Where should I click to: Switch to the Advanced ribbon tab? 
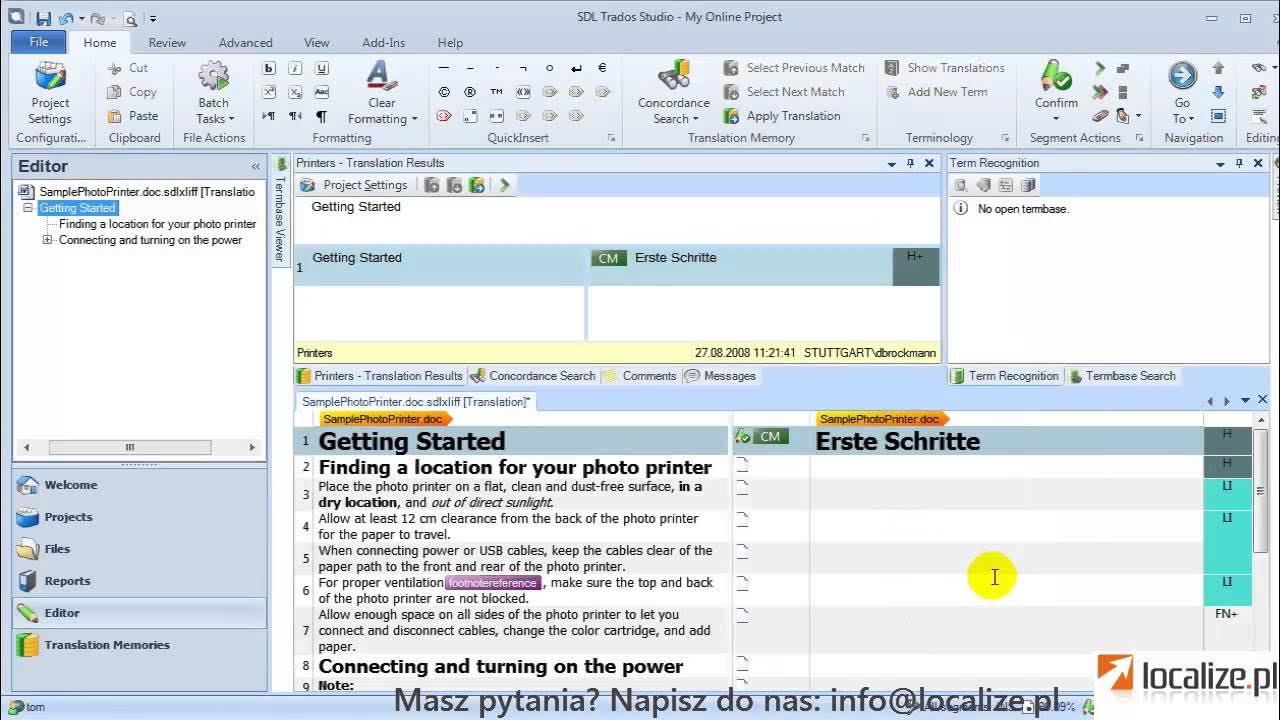(x=245, y=43)
